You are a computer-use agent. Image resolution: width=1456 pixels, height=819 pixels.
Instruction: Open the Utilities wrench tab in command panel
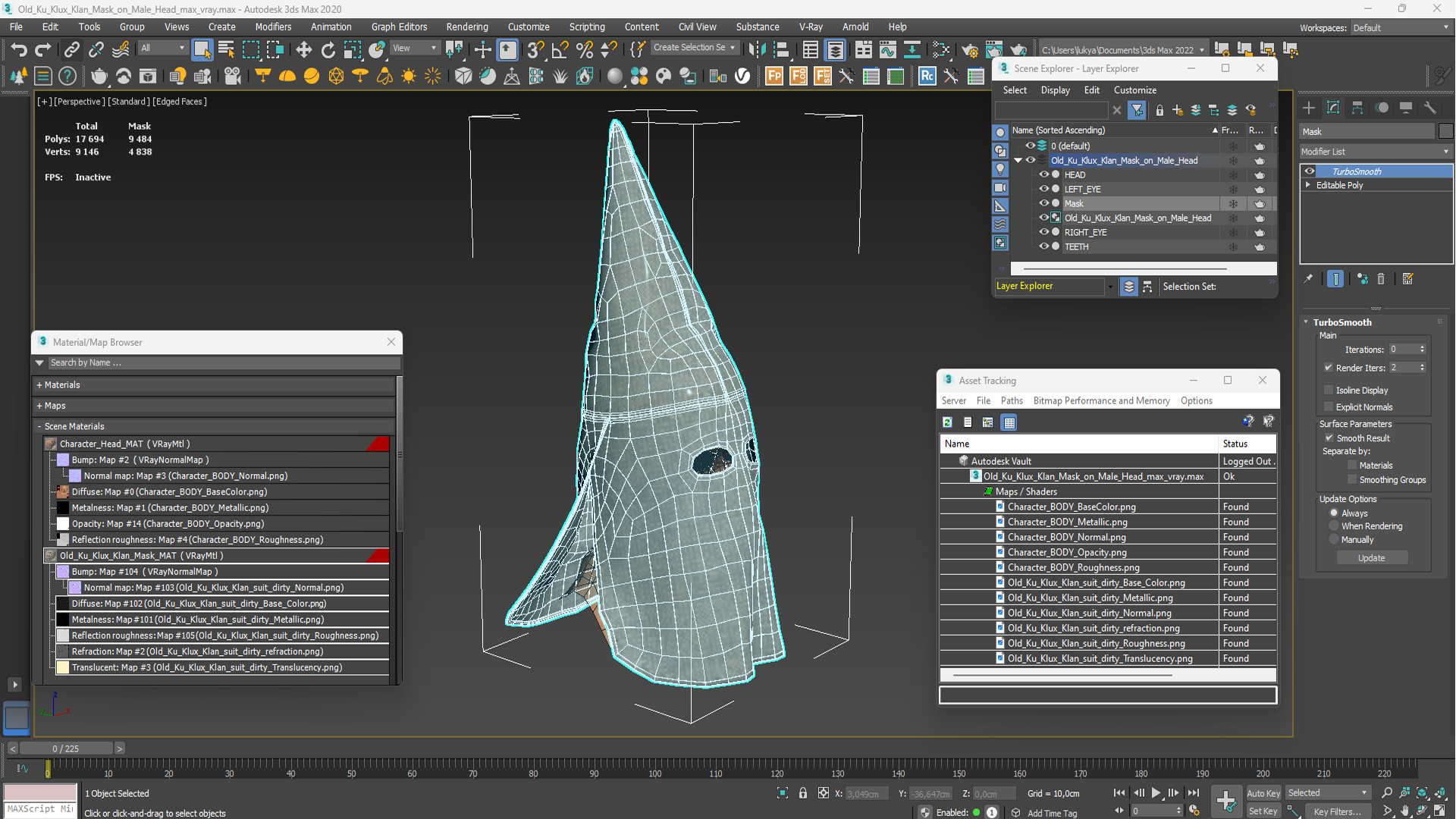(1429, 108)
